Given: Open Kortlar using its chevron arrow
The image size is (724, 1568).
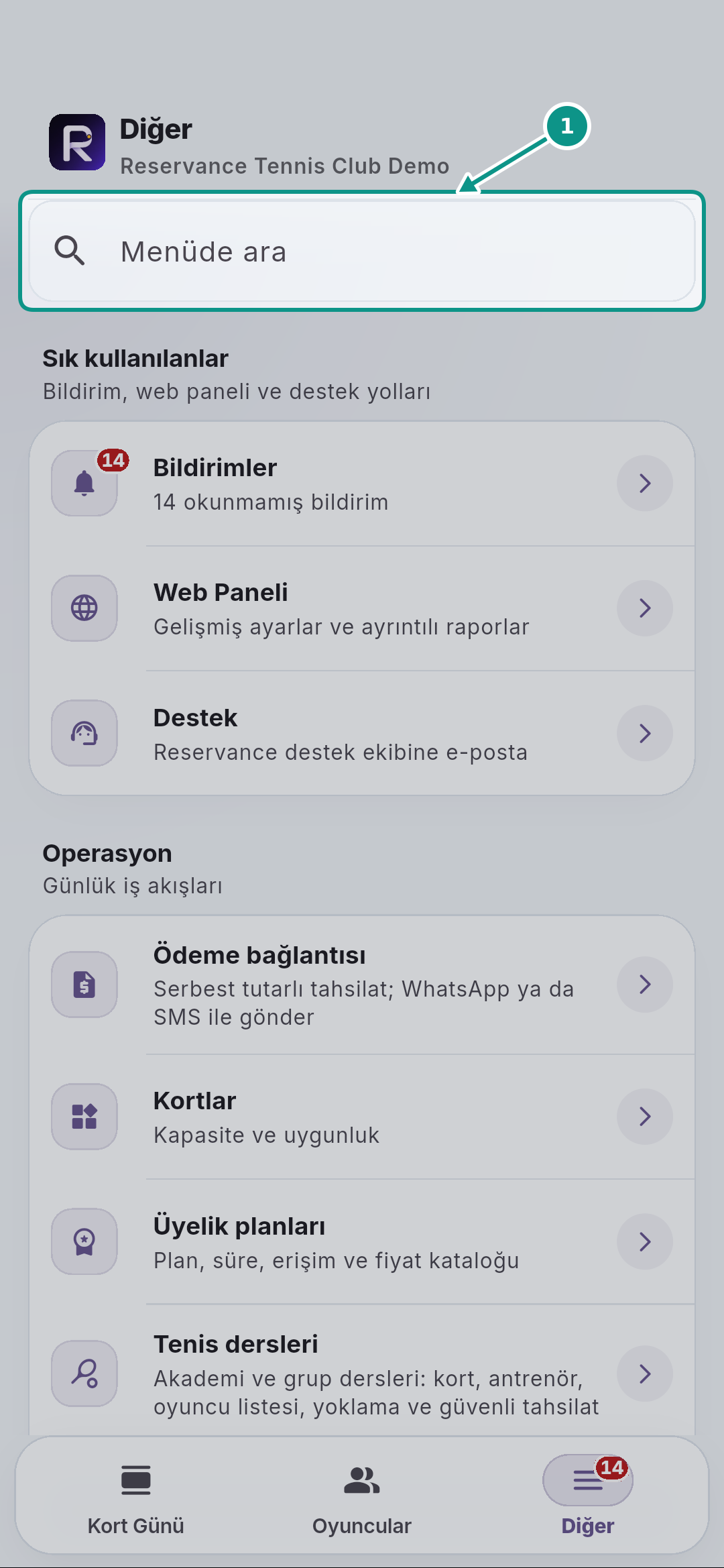Looking at the screenshot, I should click(645, 1117).
